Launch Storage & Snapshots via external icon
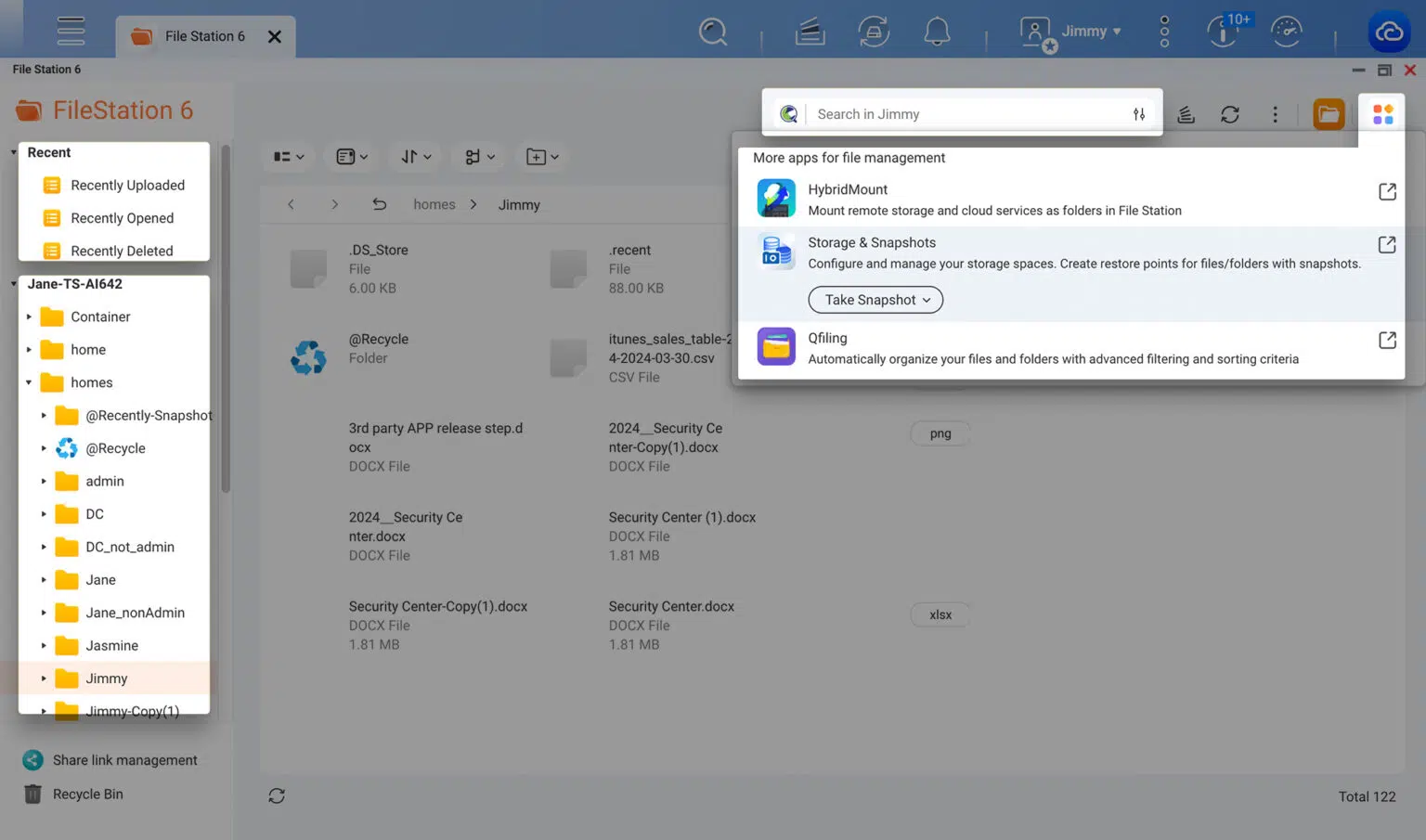This screenshot has height=840, width=1426. pos(1387,245)
